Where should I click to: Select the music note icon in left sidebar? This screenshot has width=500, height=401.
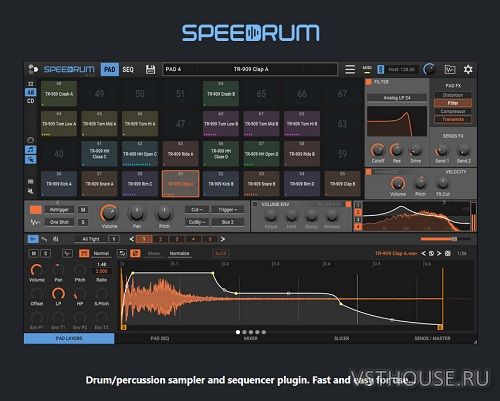(x=31, y=150)
